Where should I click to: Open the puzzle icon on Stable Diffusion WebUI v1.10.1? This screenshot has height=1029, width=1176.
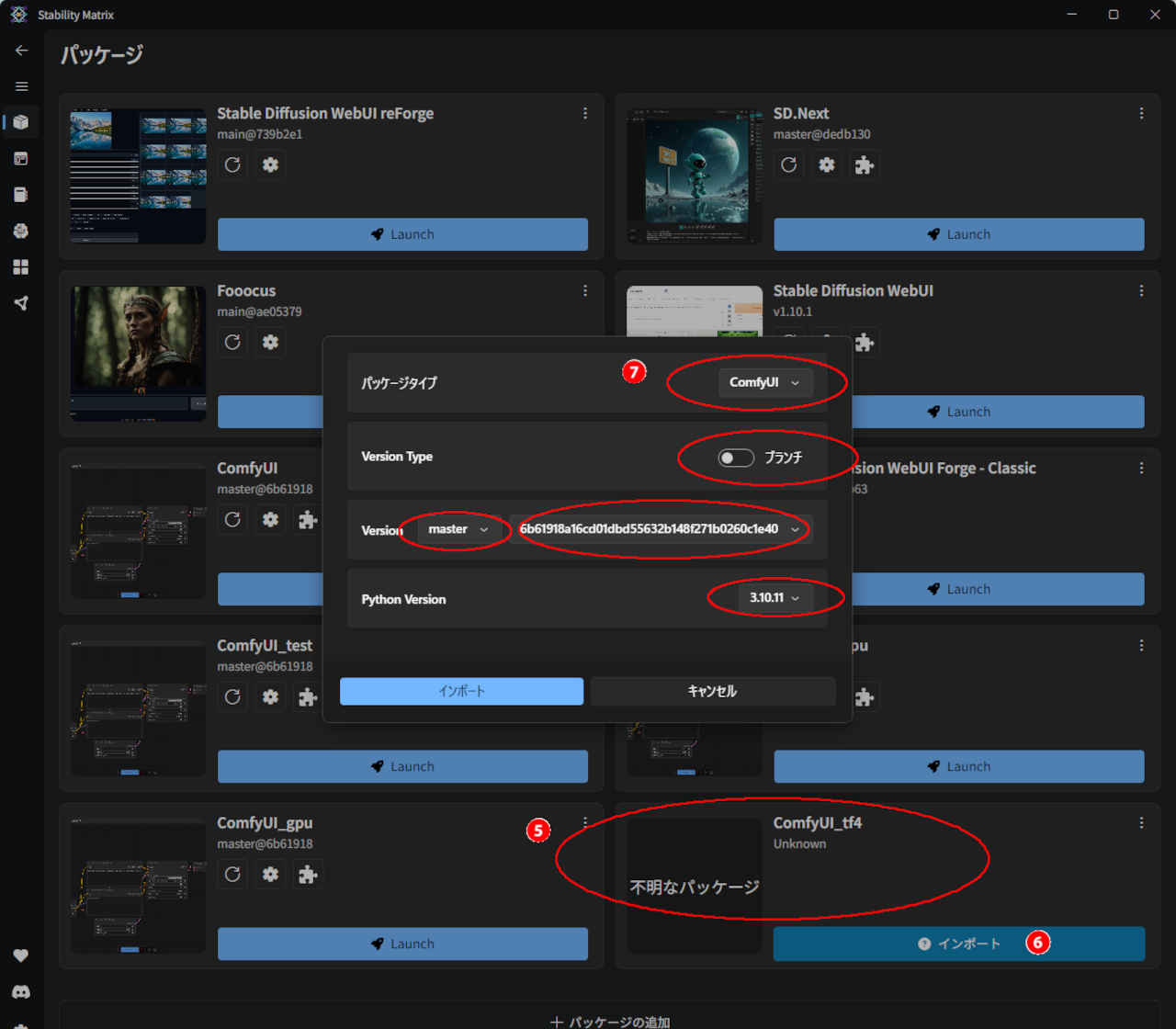click(x=865, y=342)
